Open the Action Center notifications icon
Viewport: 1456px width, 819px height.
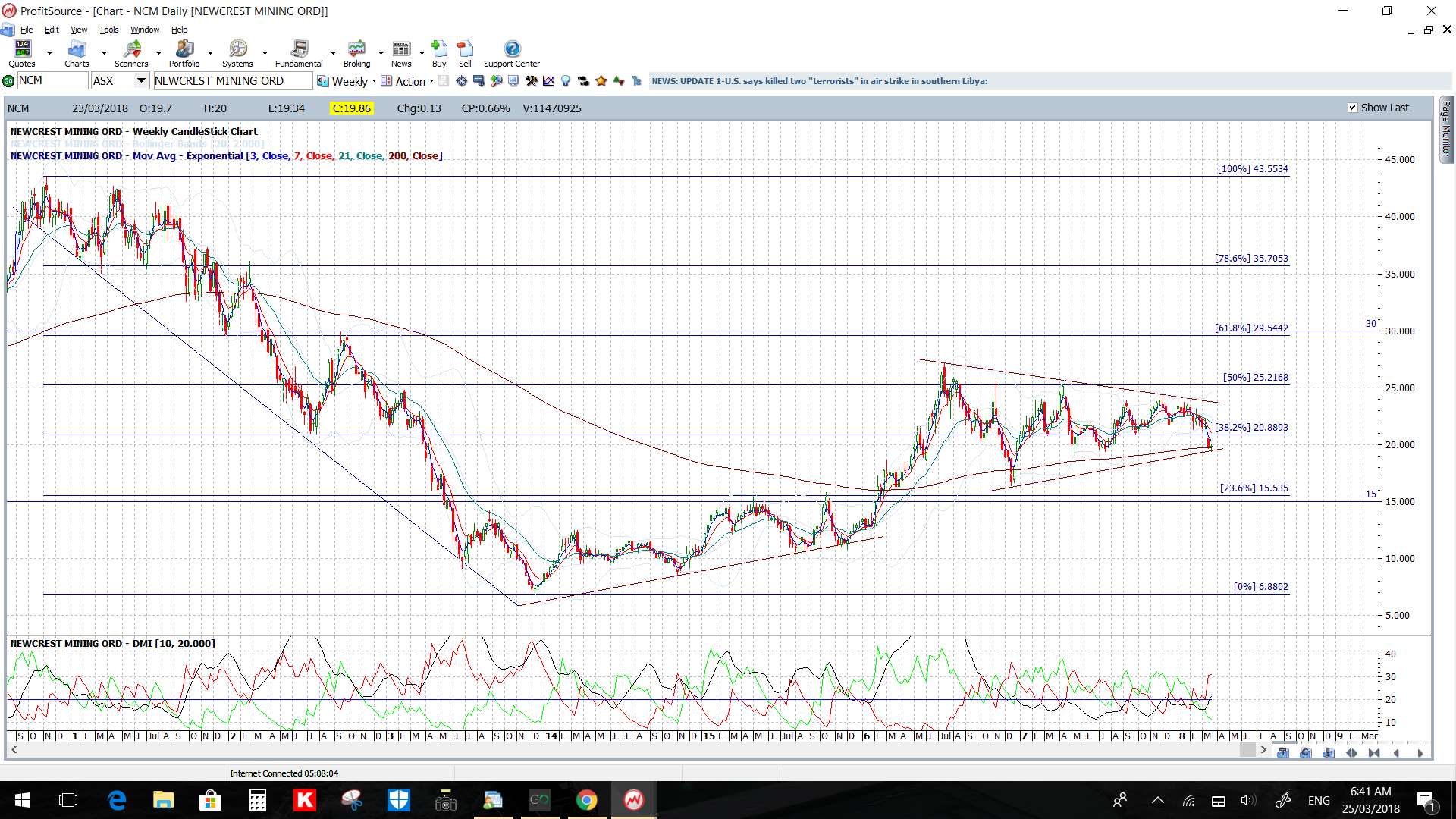1426,800
